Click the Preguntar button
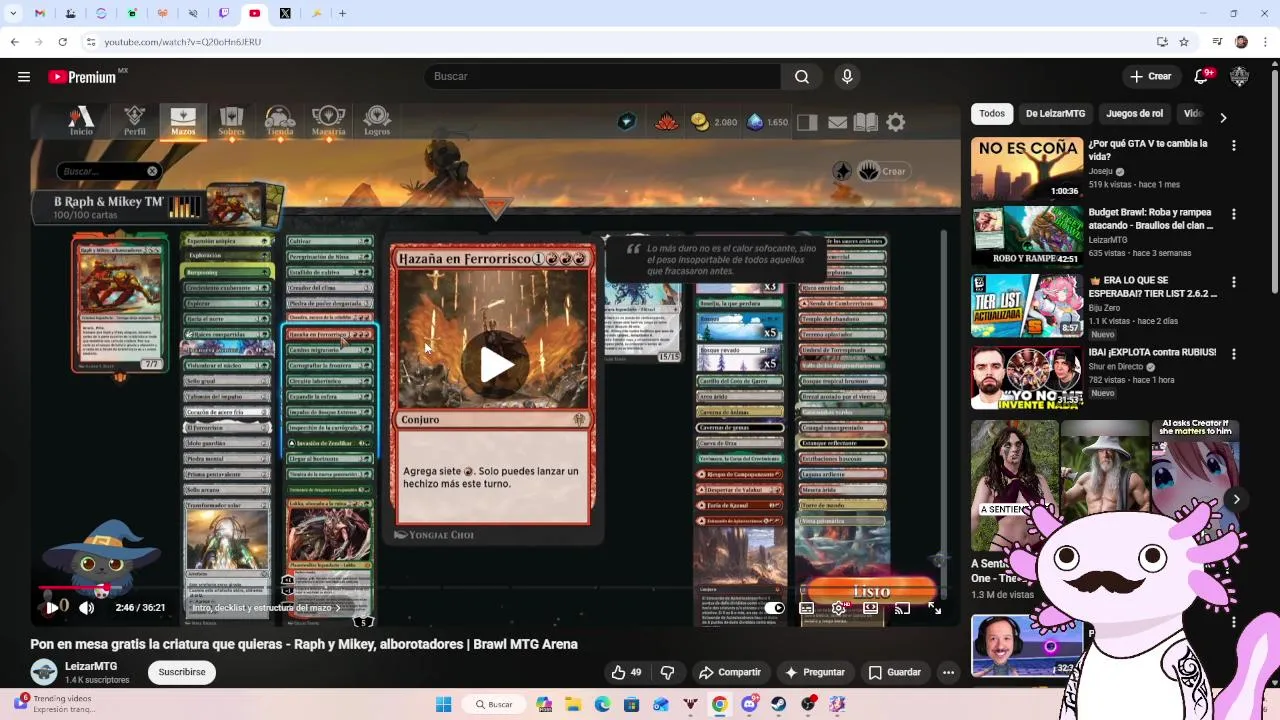This screenshot has height=720, width=1280. point(815,672)
